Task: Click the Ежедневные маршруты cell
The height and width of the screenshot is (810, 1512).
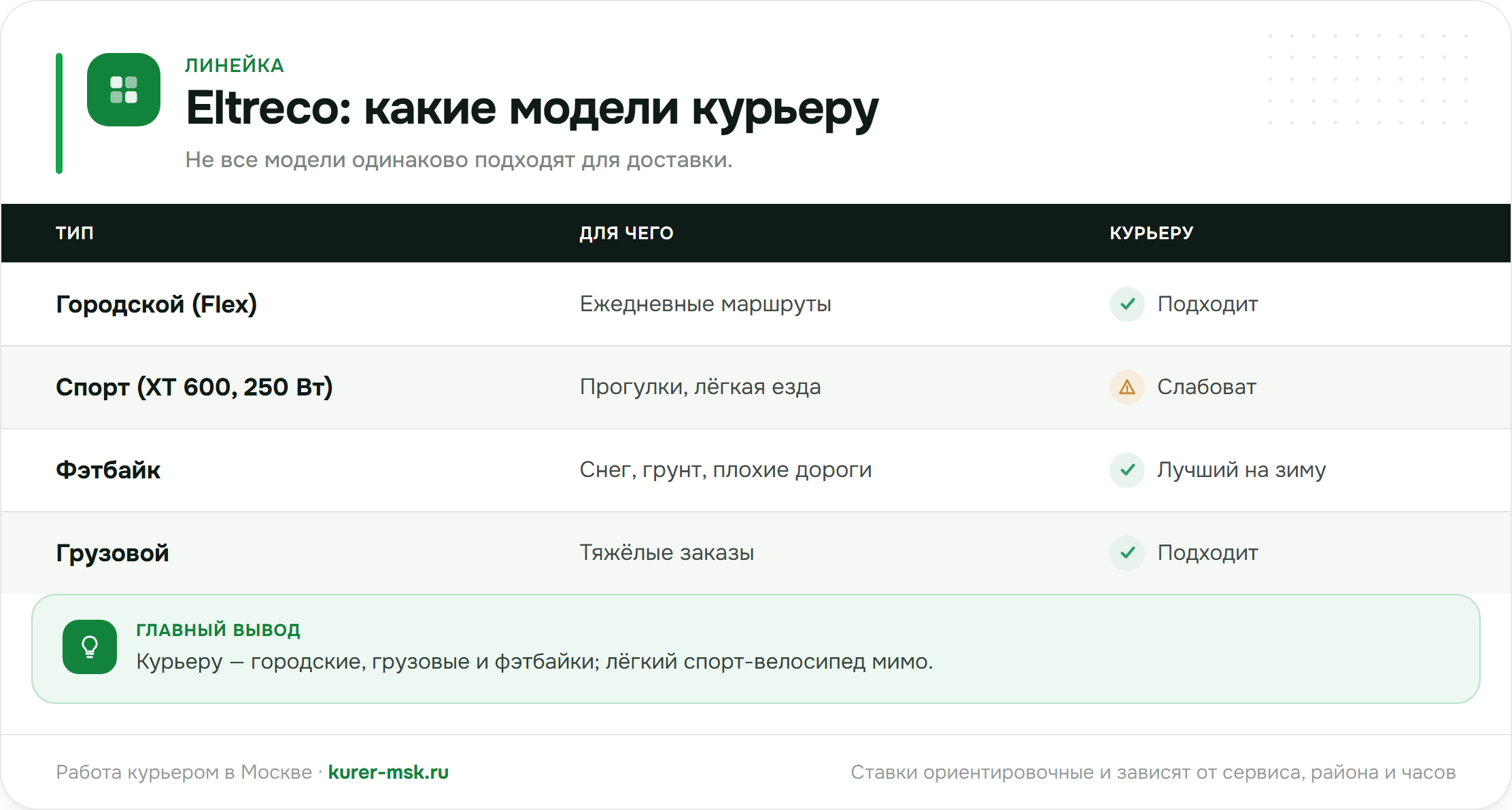Action: click(x=705, y=304)
